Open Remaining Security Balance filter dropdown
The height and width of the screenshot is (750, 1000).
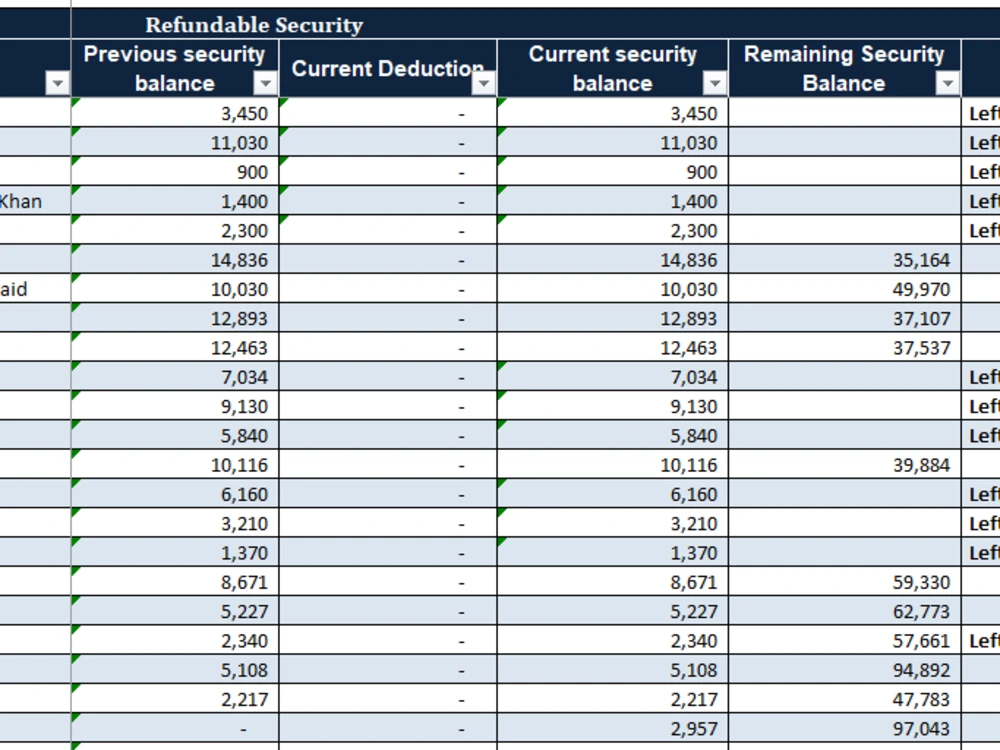coord(948,83)
